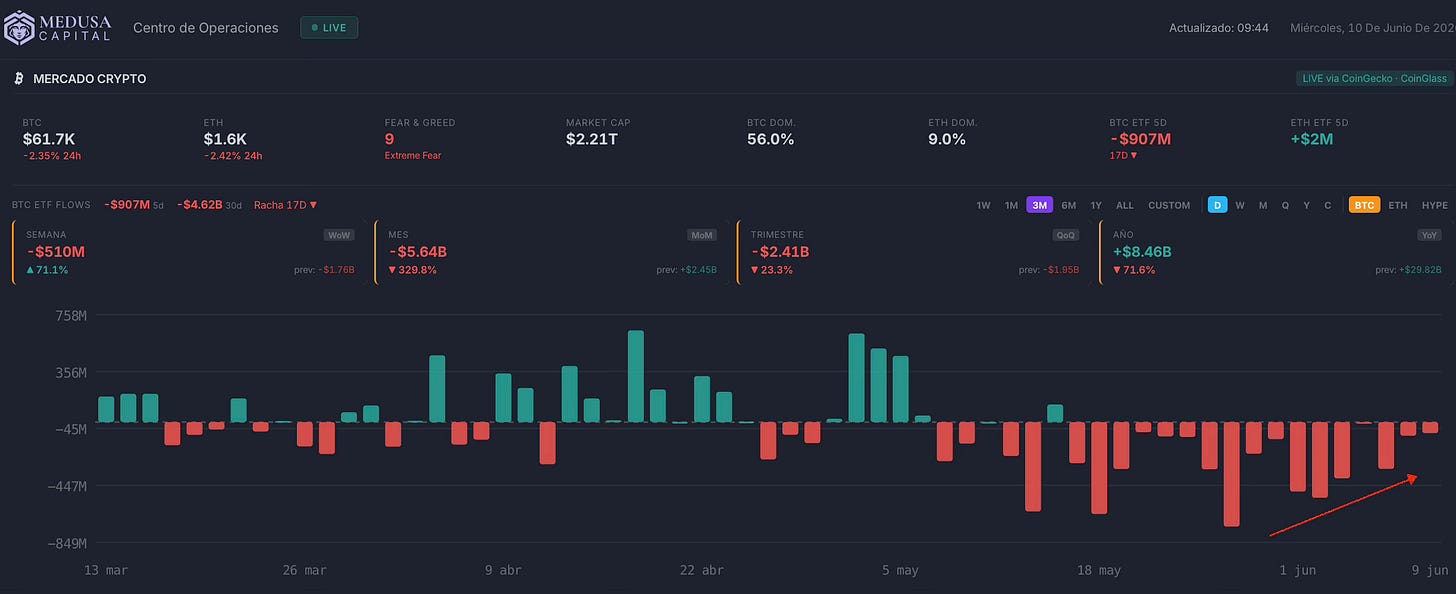The height and width of the screenshot is (594, 1456).
Task: Click the MoM badge on MES card
Action: pos(701,235)
